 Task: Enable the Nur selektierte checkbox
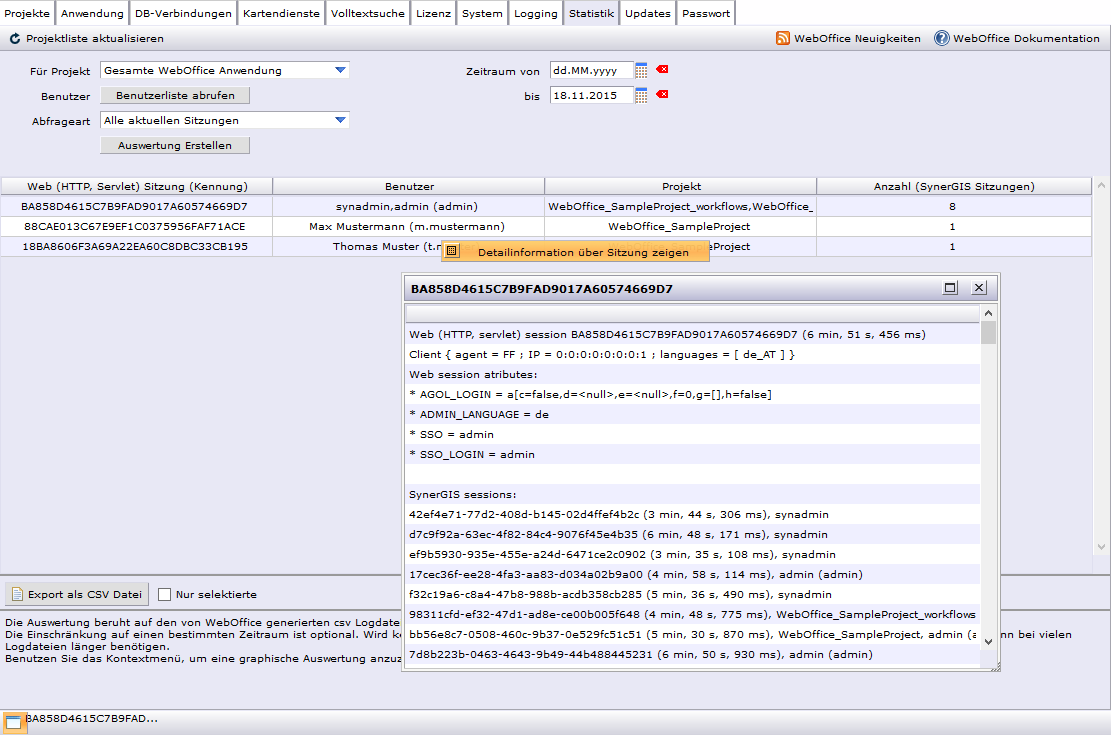[164, 594]
